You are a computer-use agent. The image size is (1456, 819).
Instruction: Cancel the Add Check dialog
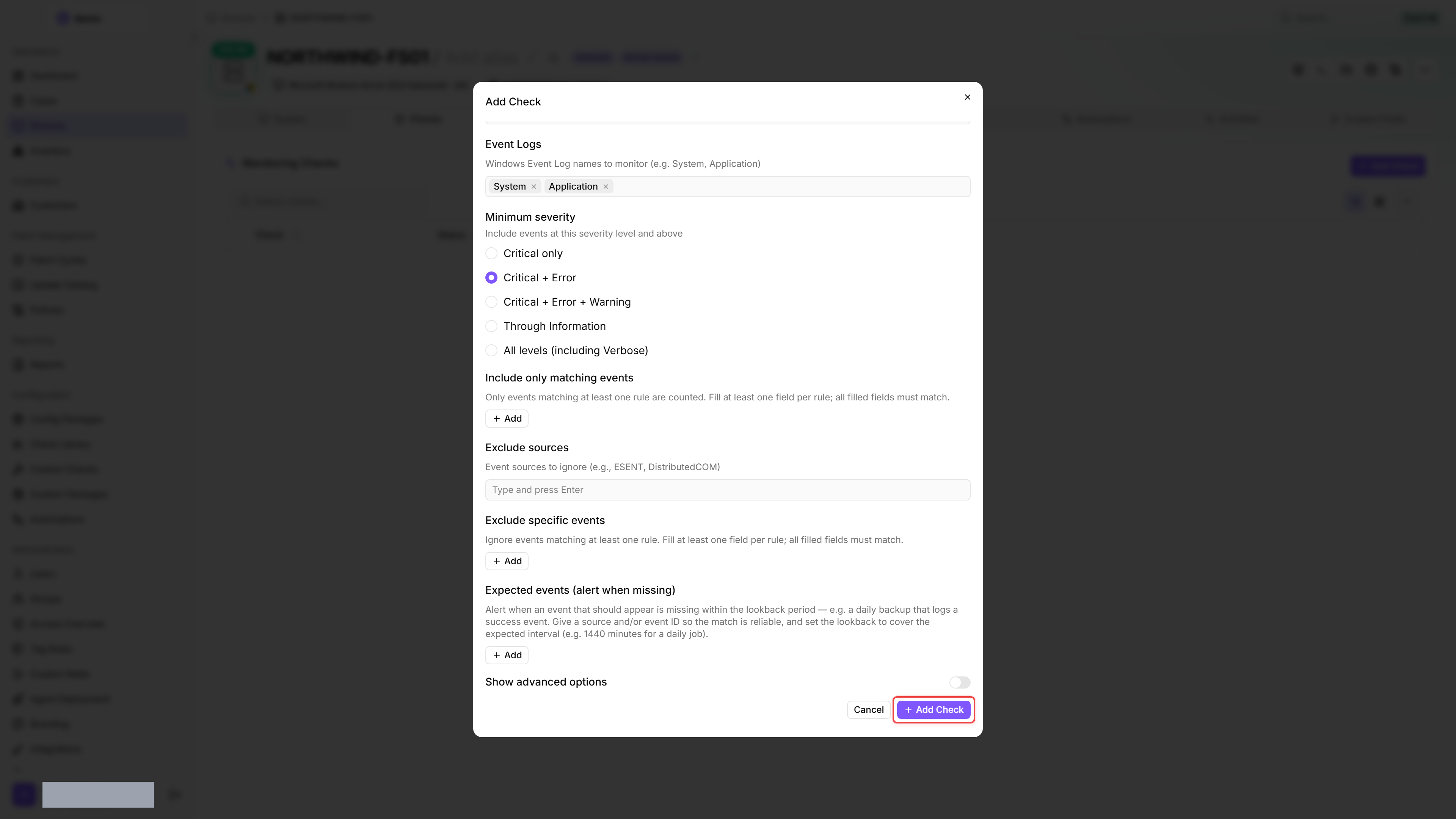(868, 709)
